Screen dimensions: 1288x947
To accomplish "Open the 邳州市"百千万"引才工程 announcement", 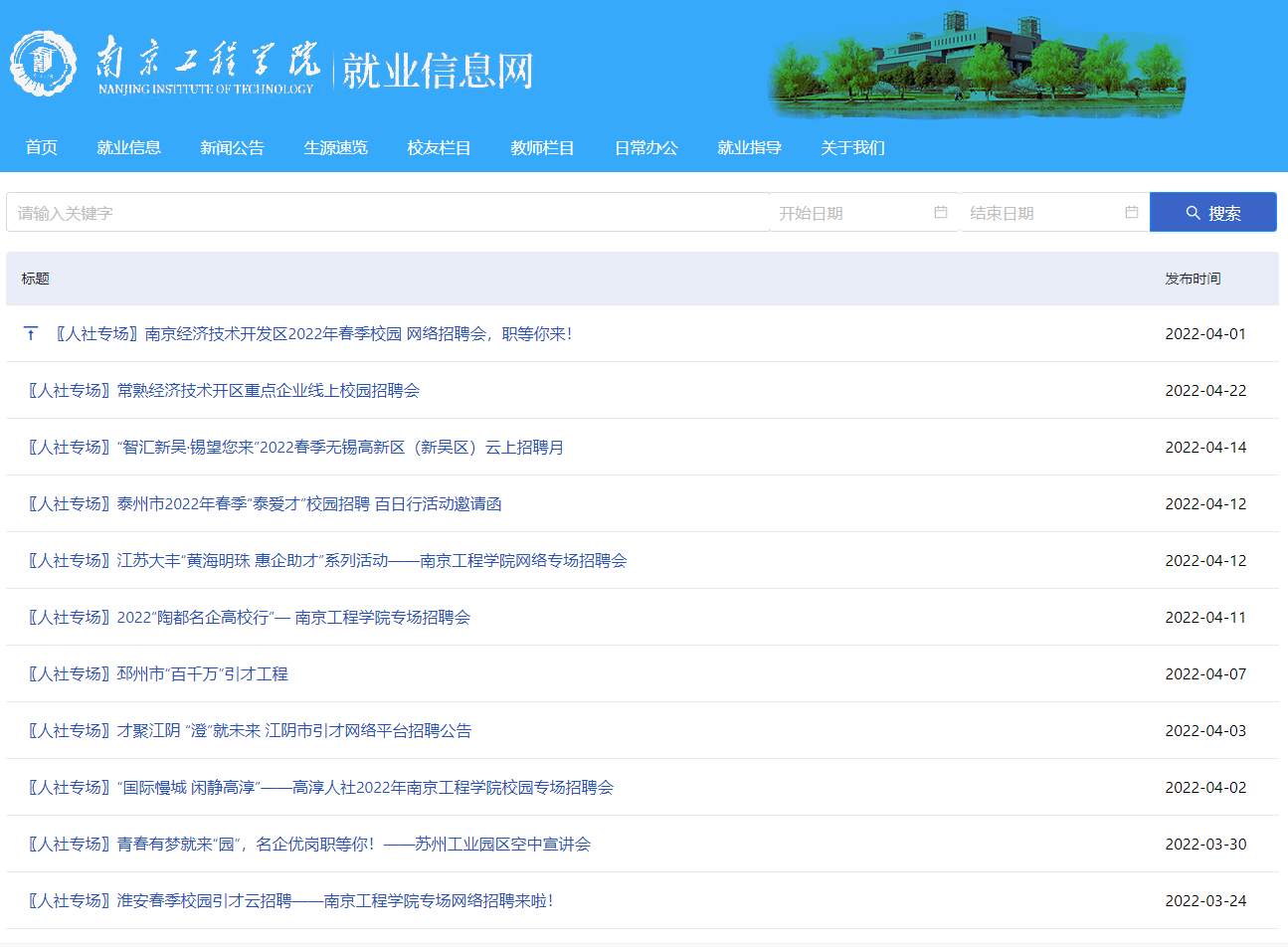I will tap(158, 673).
